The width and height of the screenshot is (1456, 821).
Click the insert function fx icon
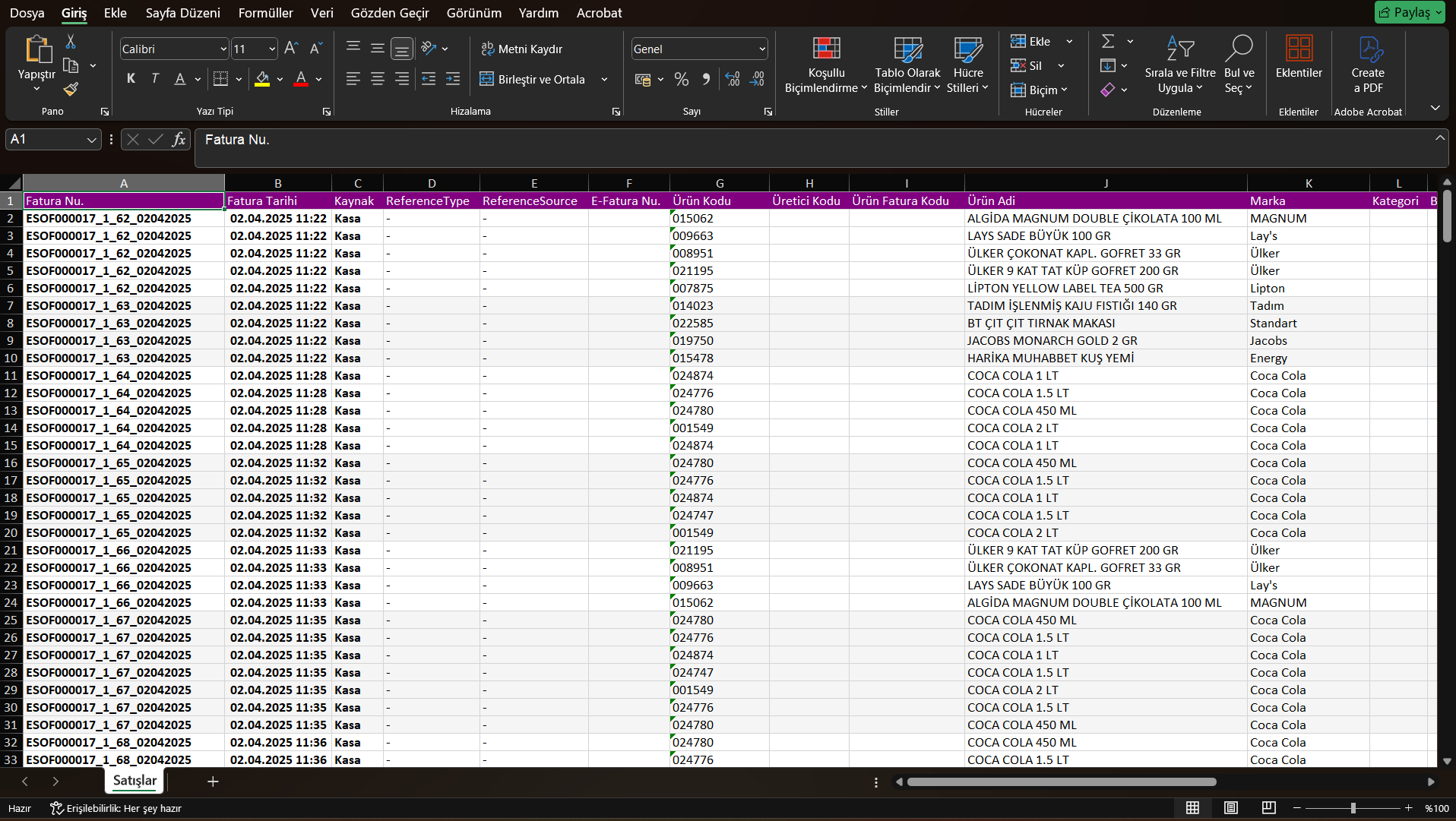point(179,140)
